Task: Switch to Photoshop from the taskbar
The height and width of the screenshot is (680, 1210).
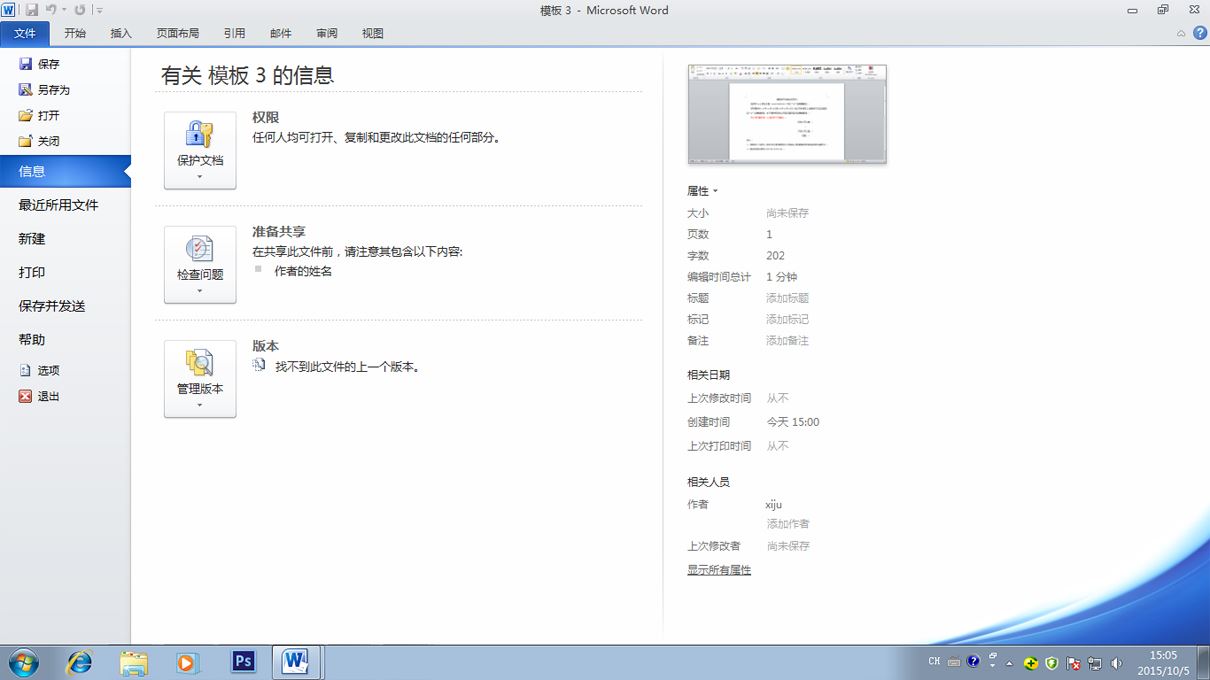Action: click(x=243, y=662)
